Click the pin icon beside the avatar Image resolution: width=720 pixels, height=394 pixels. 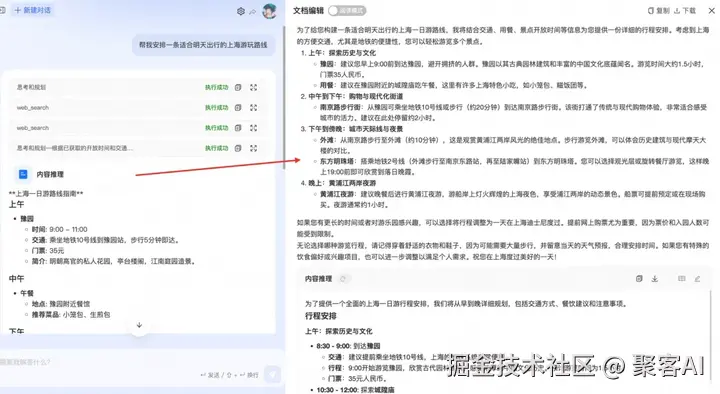[x=253, y=11]
